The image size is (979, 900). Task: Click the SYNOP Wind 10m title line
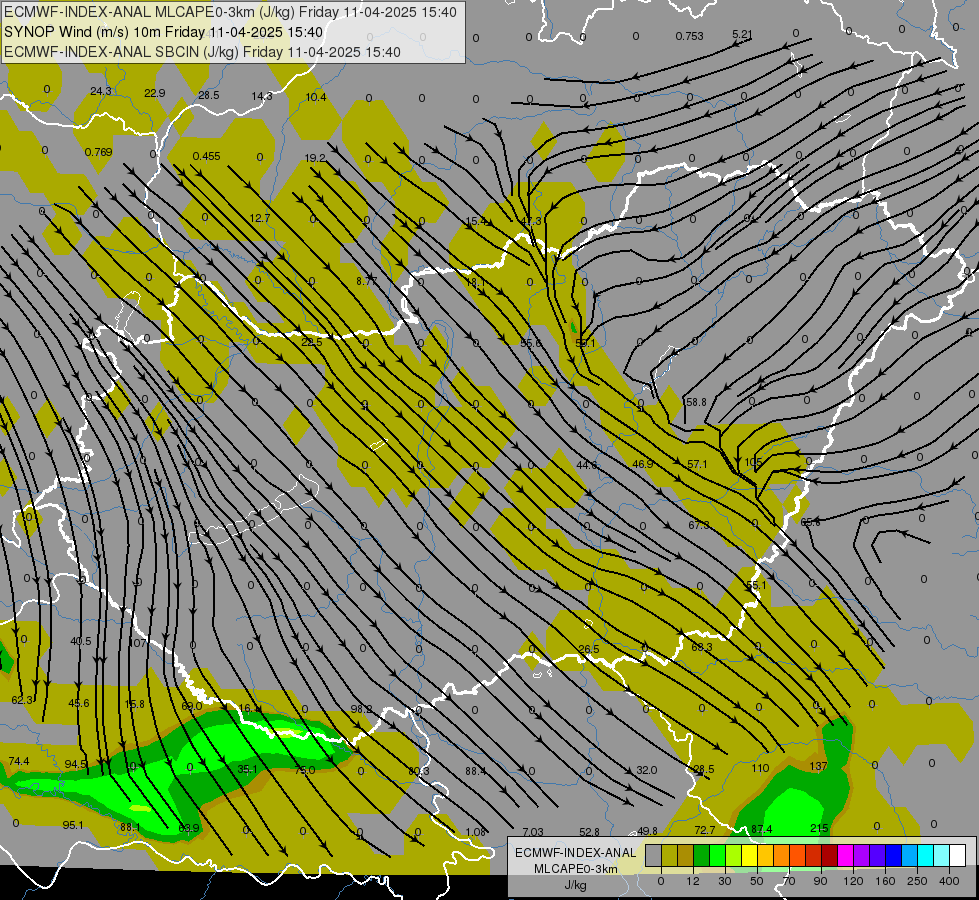coord(163,32)
